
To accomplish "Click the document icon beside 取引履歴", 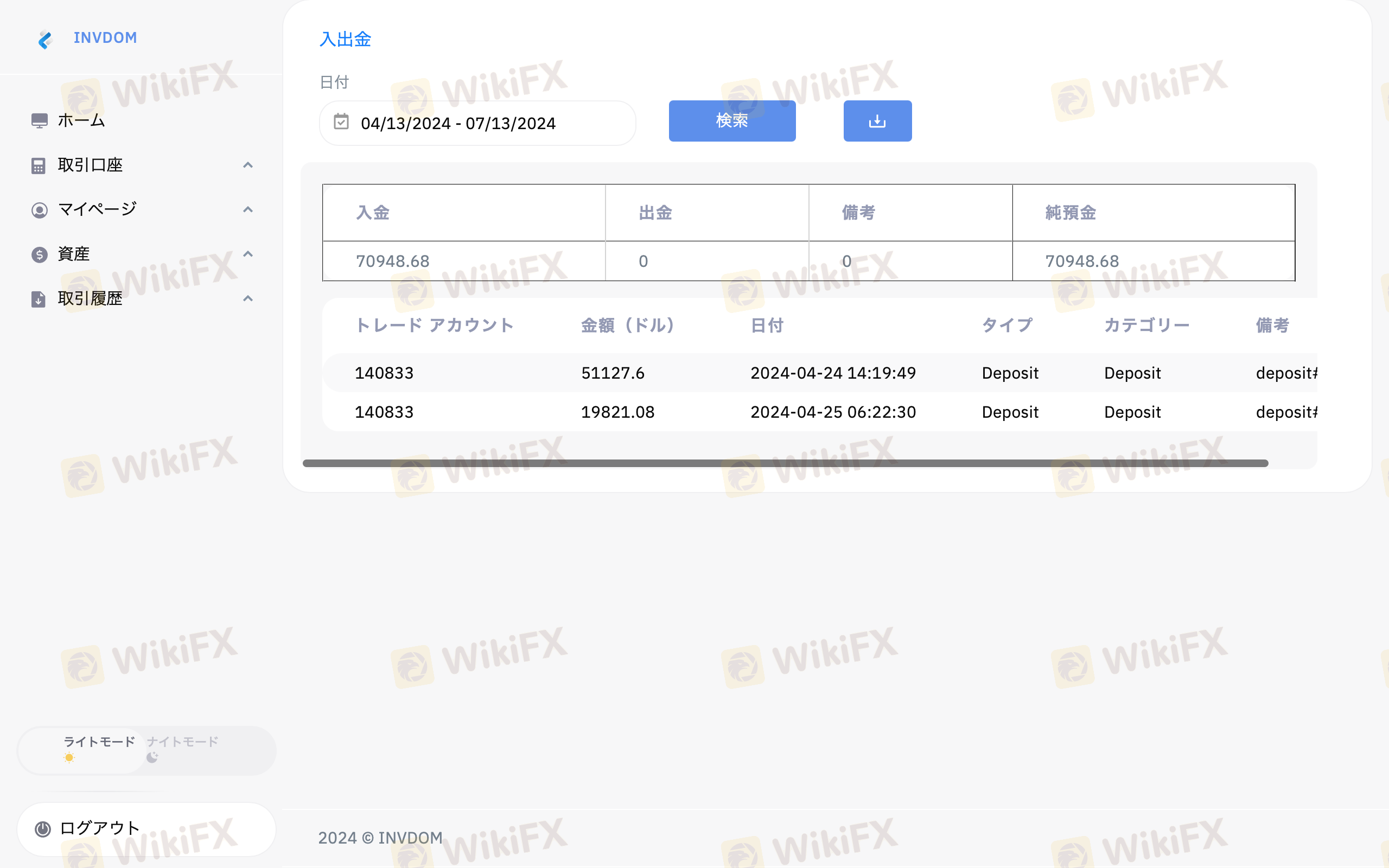I will (x=39, y=299).
